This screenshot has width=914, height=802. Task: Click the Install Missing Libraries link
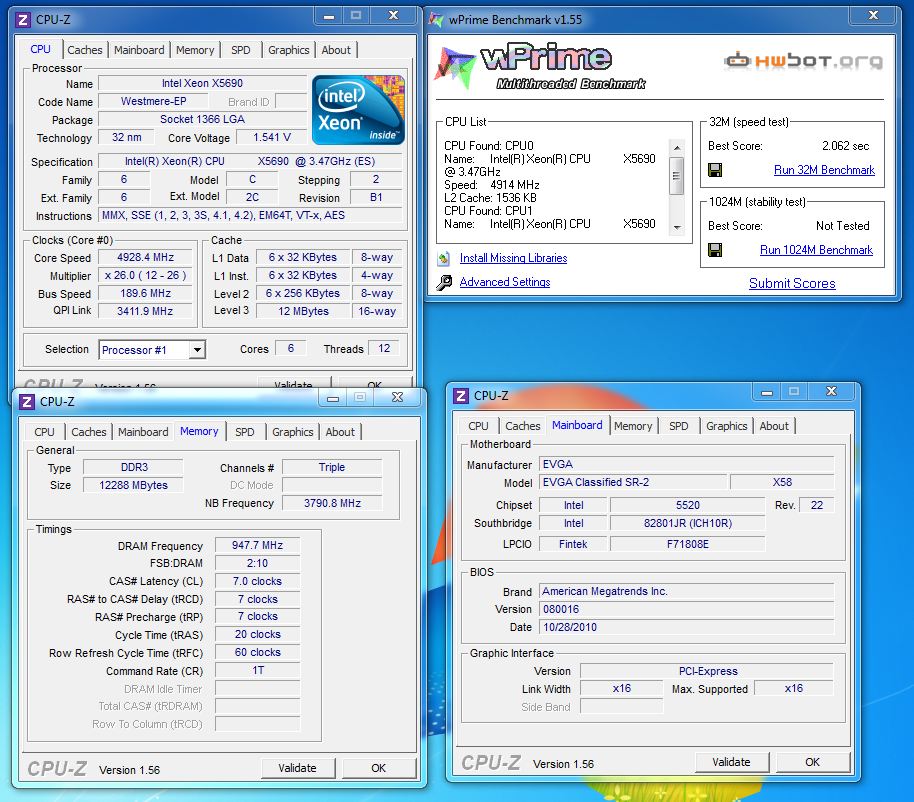514,258
